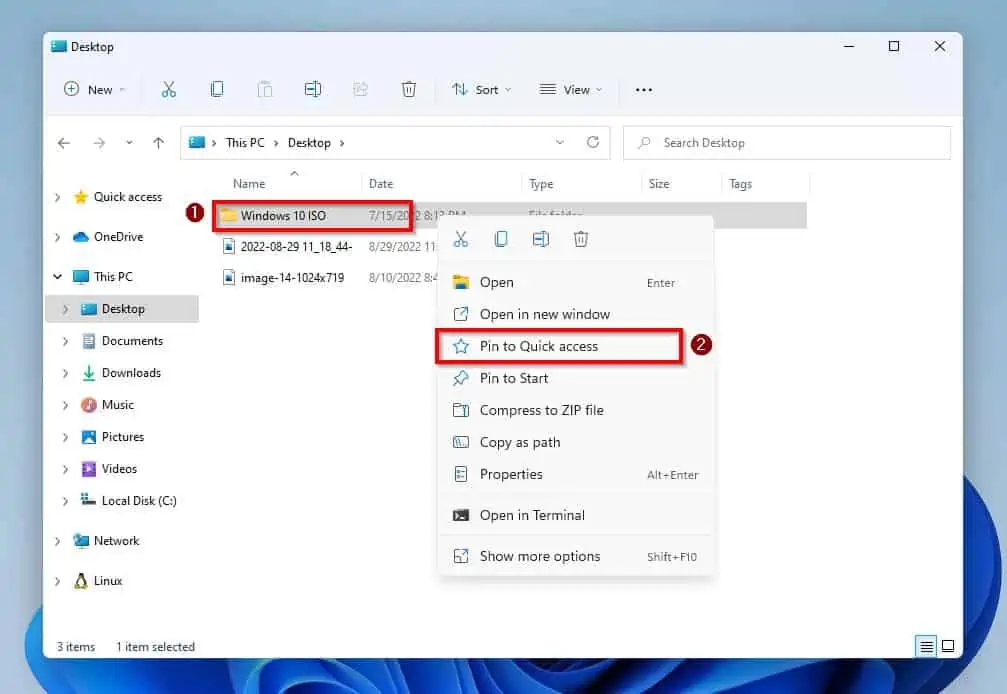Expand the Downloads tree node

(x=66, y=373)
